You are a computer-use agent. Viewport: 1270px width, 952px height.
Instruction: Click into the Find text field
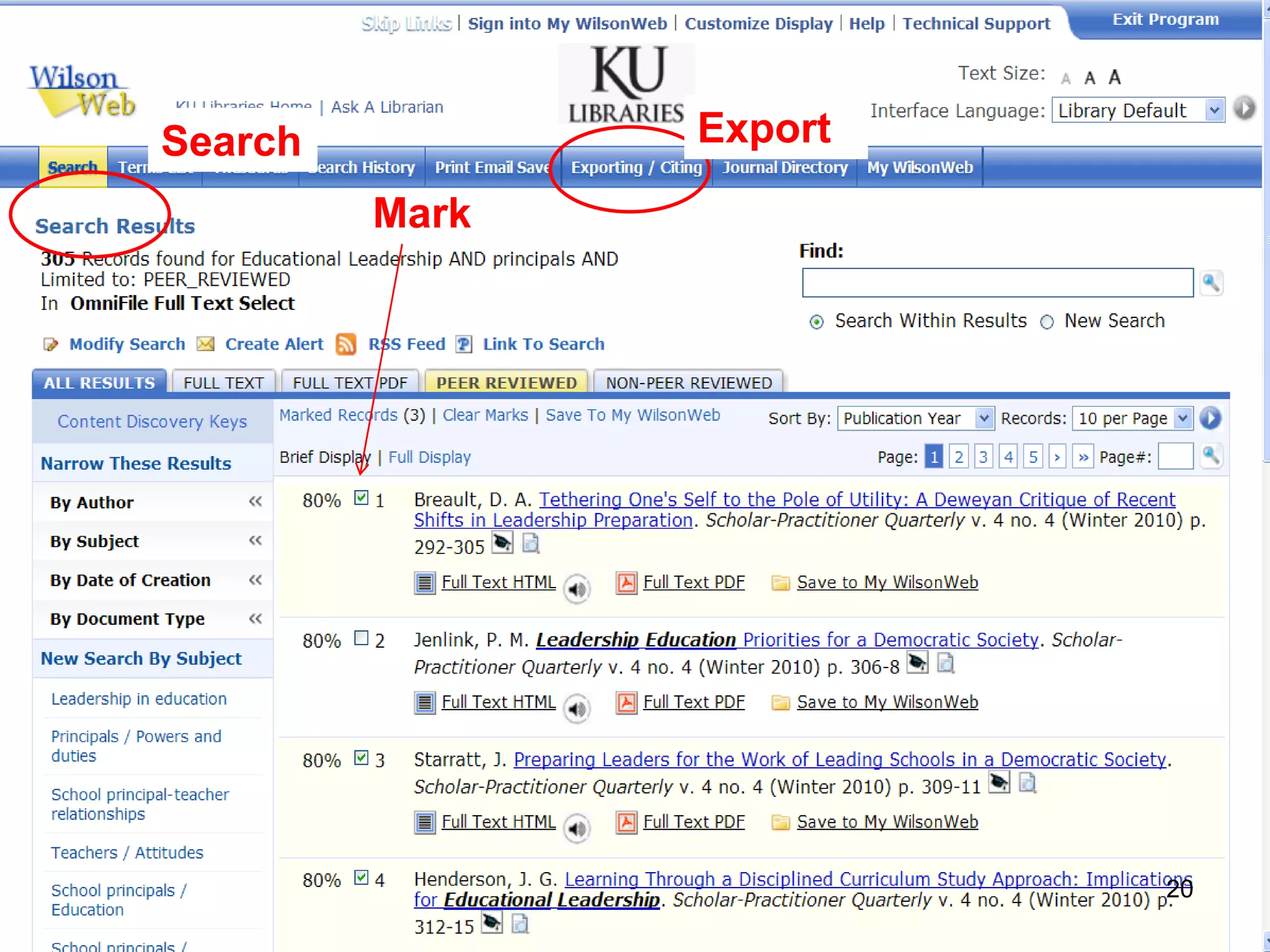tap(997, 283)
